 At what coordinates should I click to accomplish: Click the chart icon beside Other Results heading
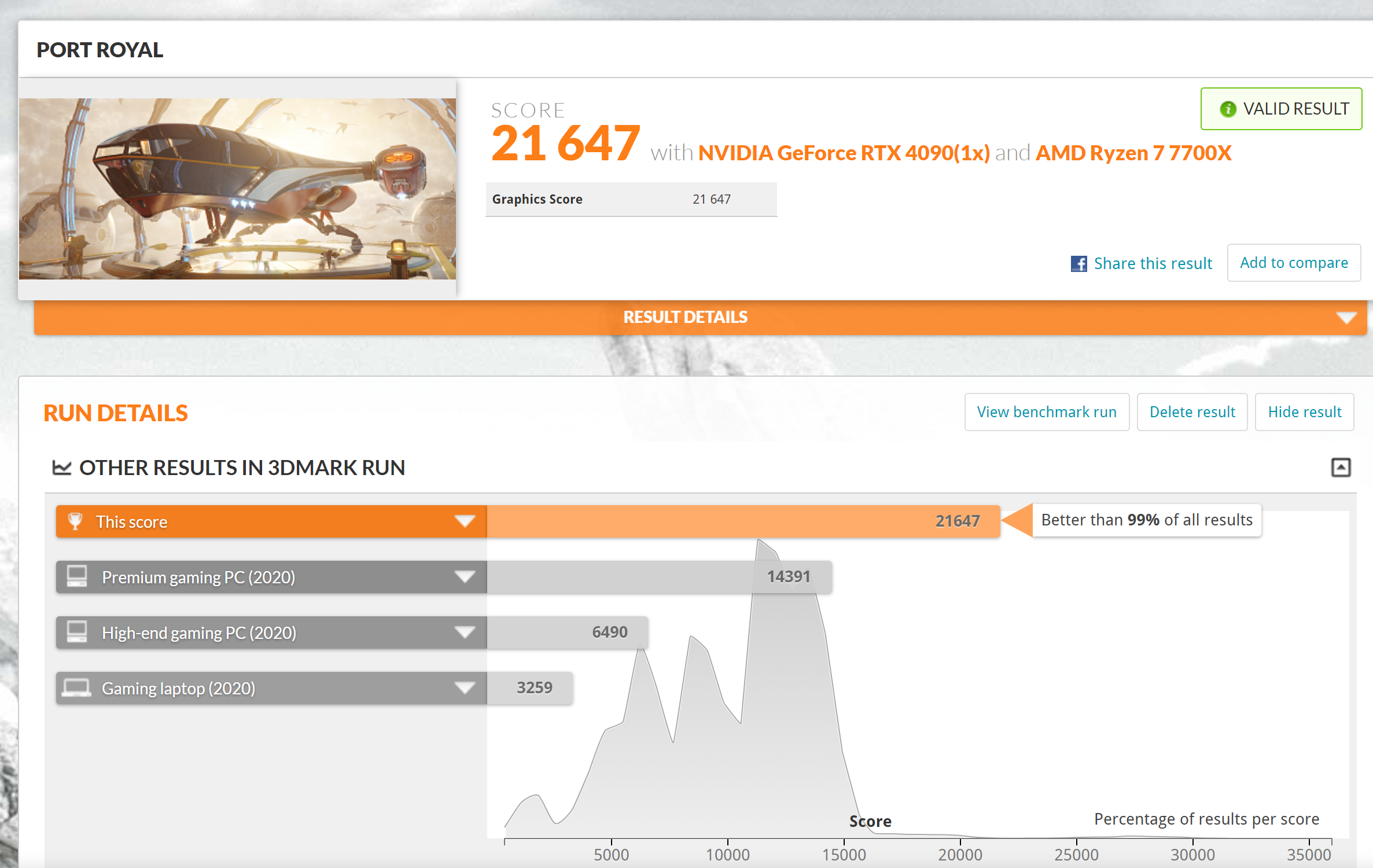(62, 468)
